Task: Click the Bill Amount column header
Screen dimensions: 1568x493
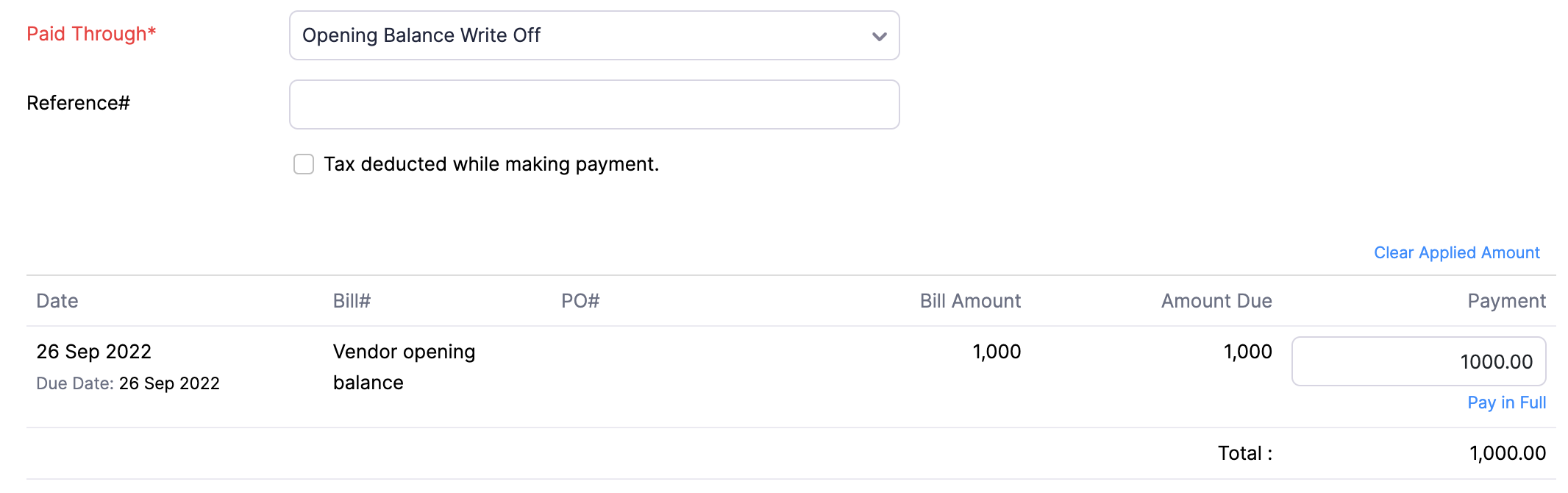Action: coord(970,301)
